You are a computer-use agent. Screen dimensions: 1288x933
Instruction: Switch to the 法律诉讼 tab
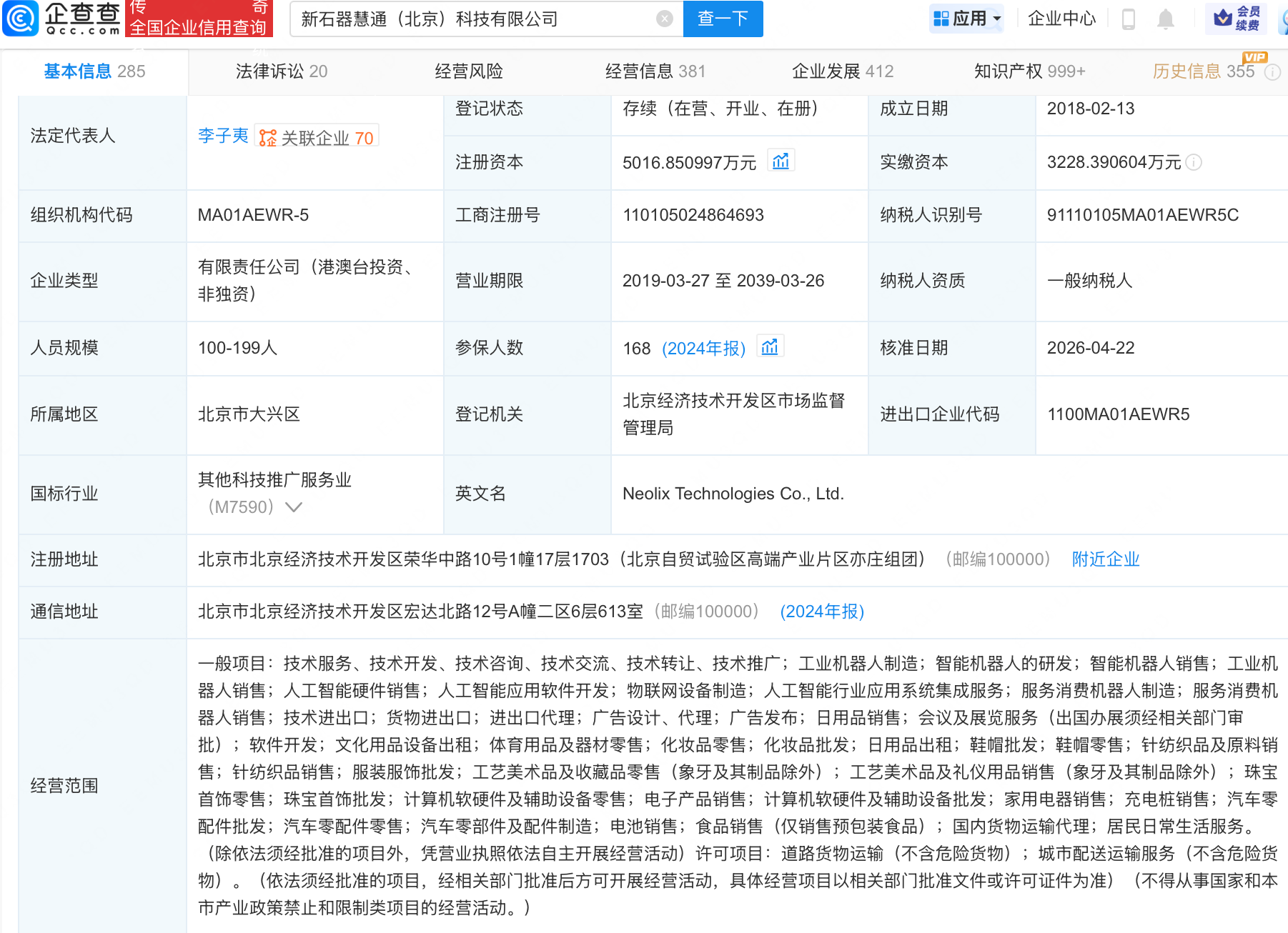(x=270, y=71)
